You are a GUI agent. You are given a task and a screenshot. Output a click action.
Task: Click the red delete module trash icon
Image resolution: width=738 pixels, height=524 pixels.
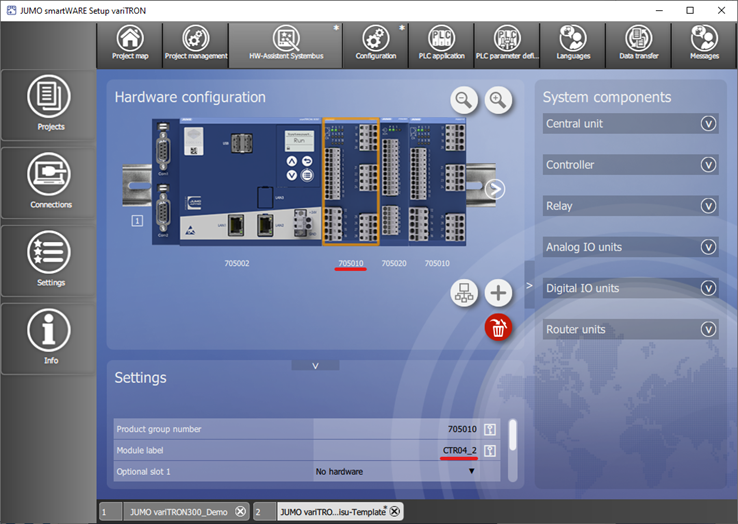click(497, 326)
